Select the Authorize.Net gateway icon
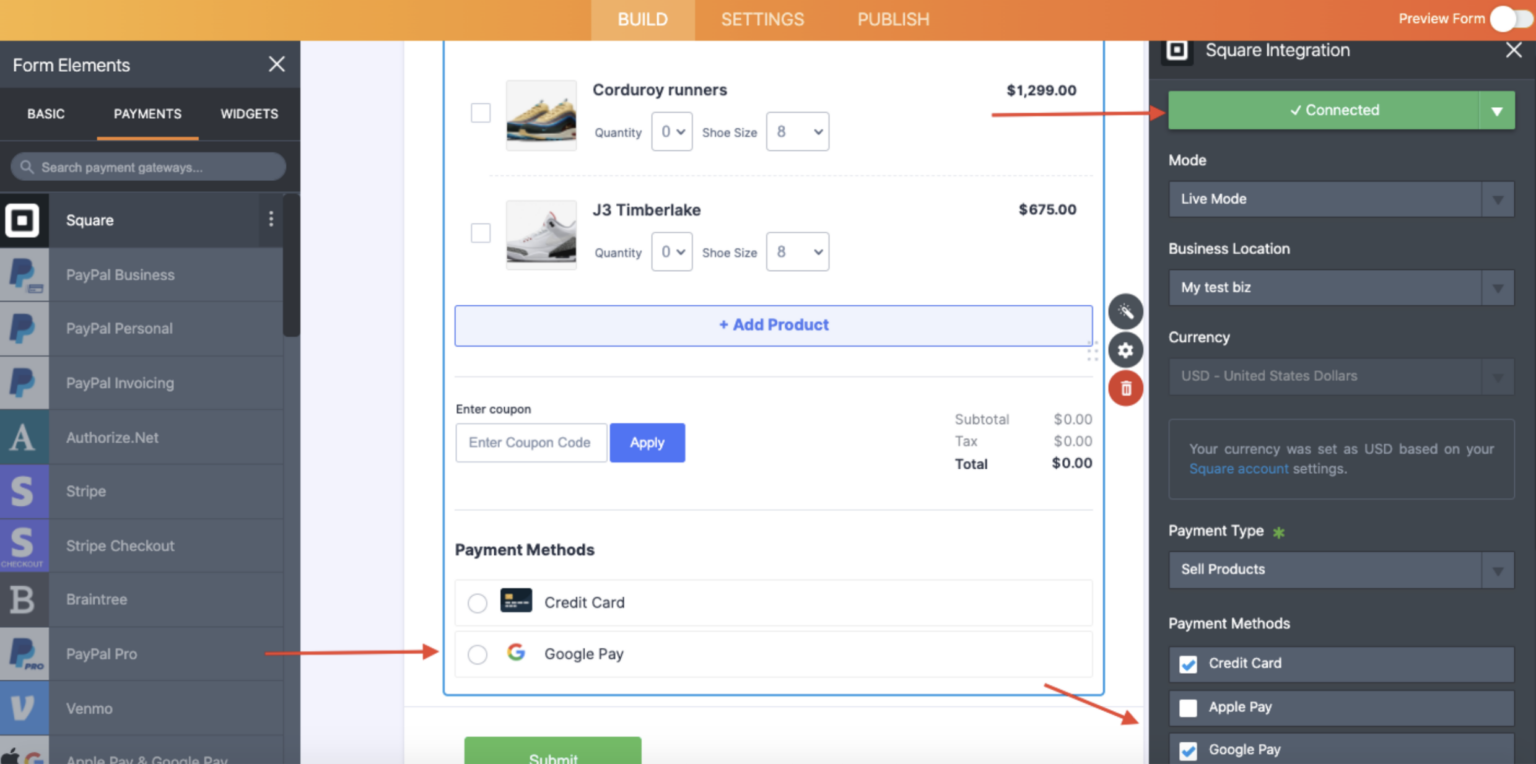 [x=24, y=437]
